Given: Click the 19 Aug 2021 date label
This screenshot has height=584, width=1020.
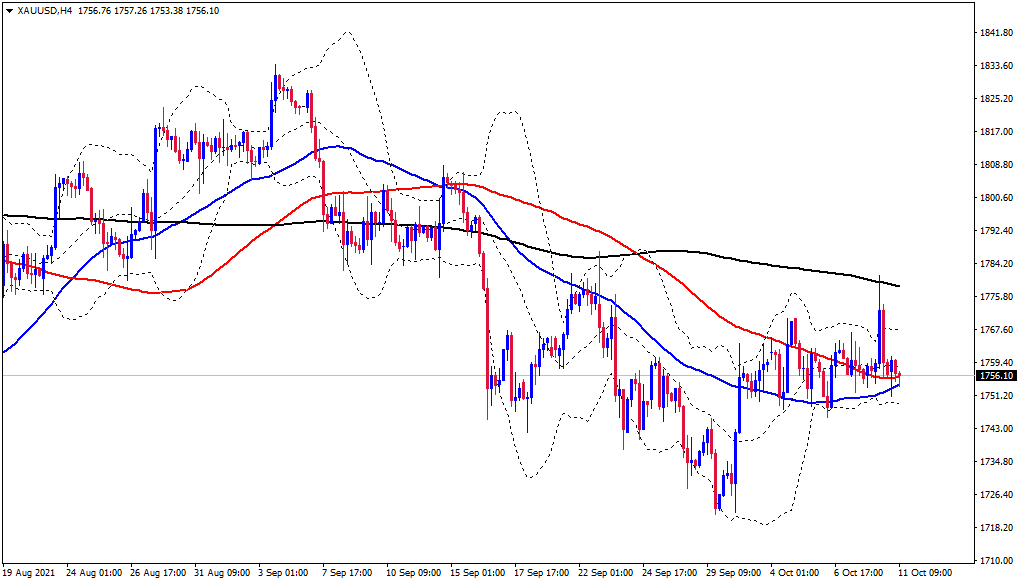Looking at the screenshot, I should (29, 573).
